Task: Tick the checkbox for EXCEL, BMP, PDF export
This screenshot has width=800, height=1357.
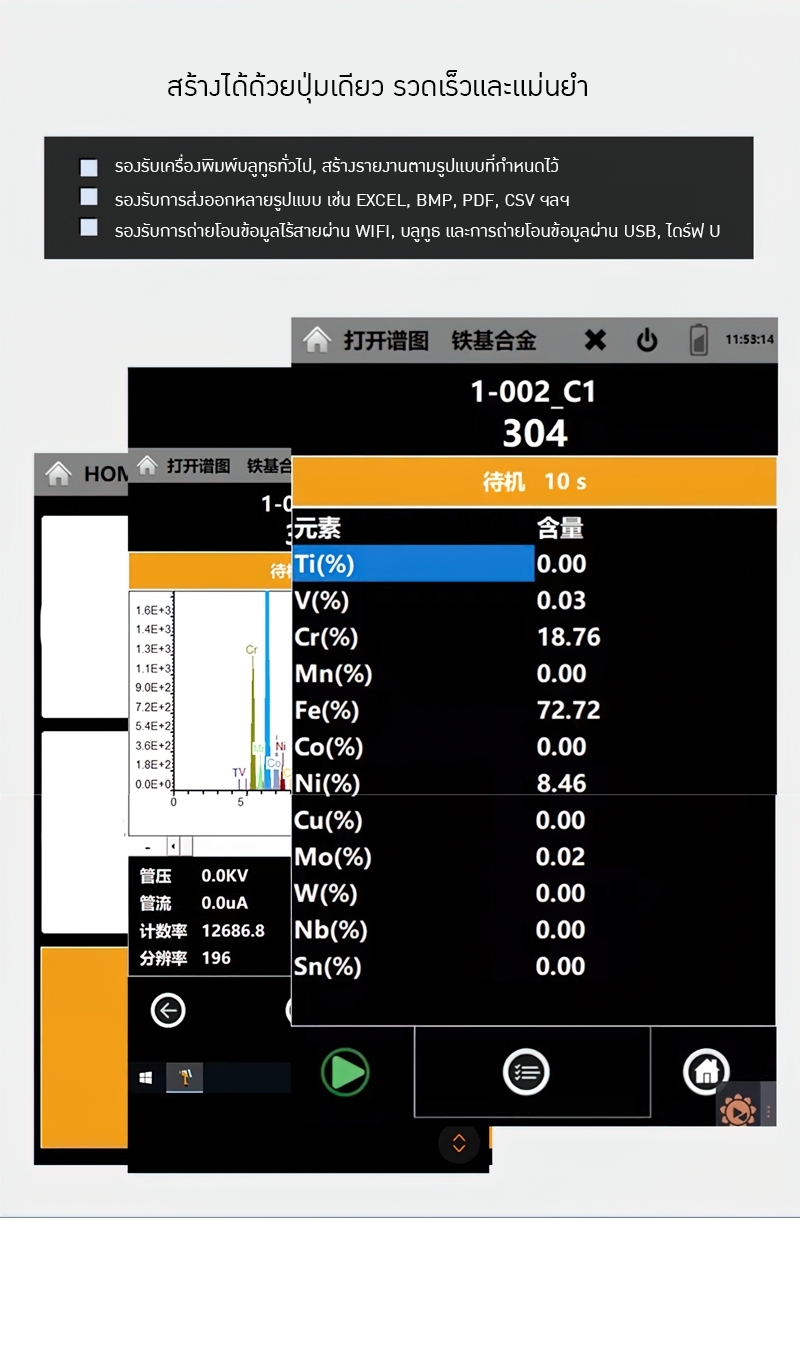Action: (89, 197)
